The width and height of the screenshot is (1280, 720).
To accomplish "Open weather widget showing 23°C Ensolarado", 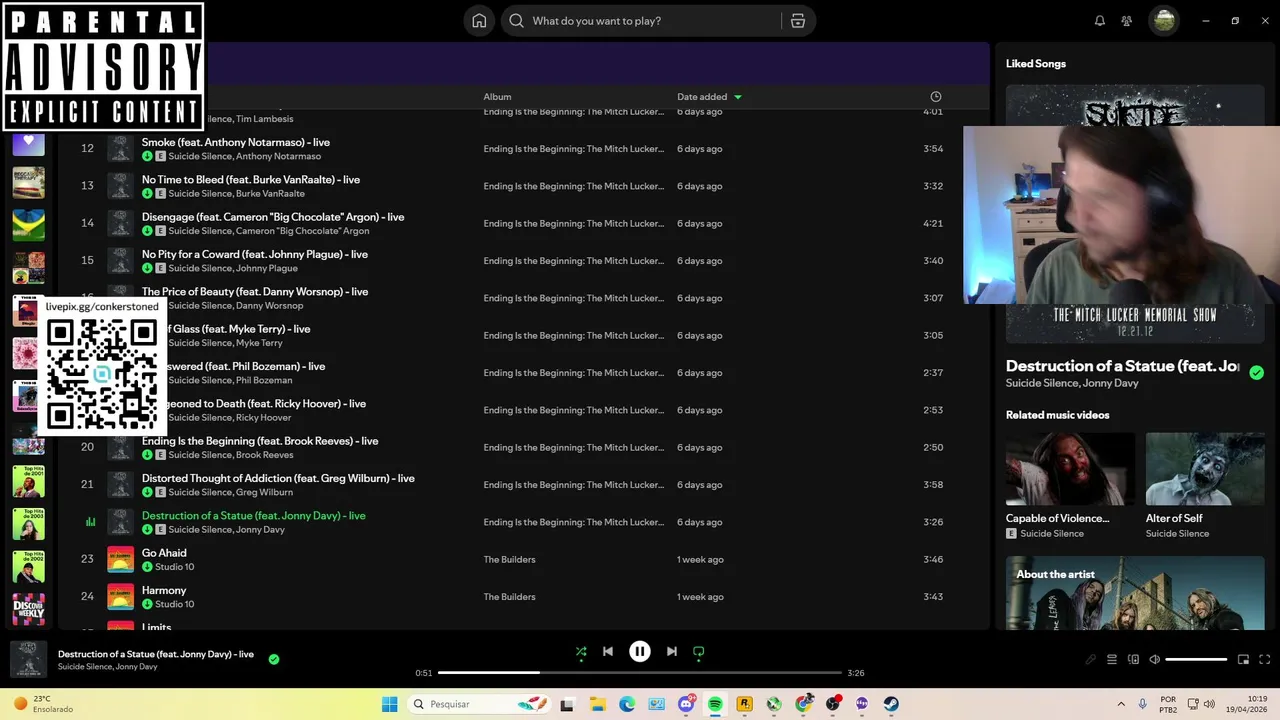I will 42,704.
